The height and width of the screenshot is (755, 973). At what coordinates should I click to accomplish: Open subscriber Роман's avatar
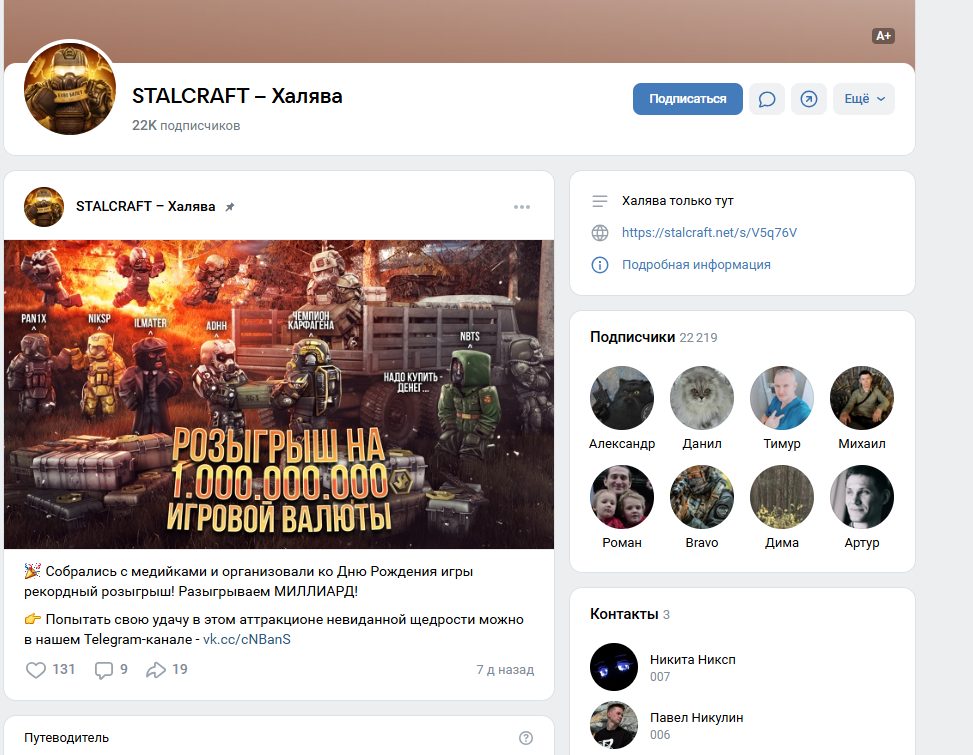pyautogui.click(x=622, y=497)
